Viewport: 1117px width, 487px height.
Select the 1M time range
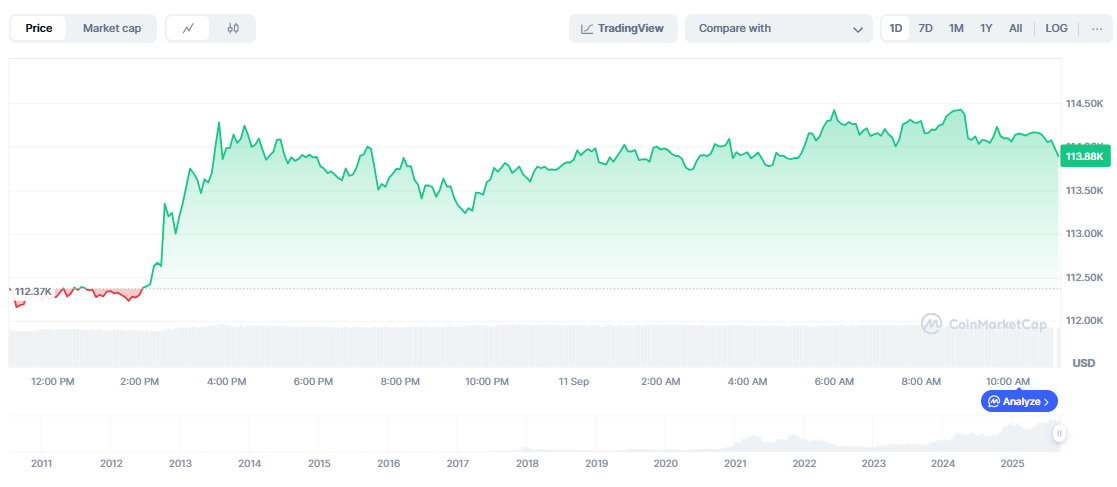956,28
